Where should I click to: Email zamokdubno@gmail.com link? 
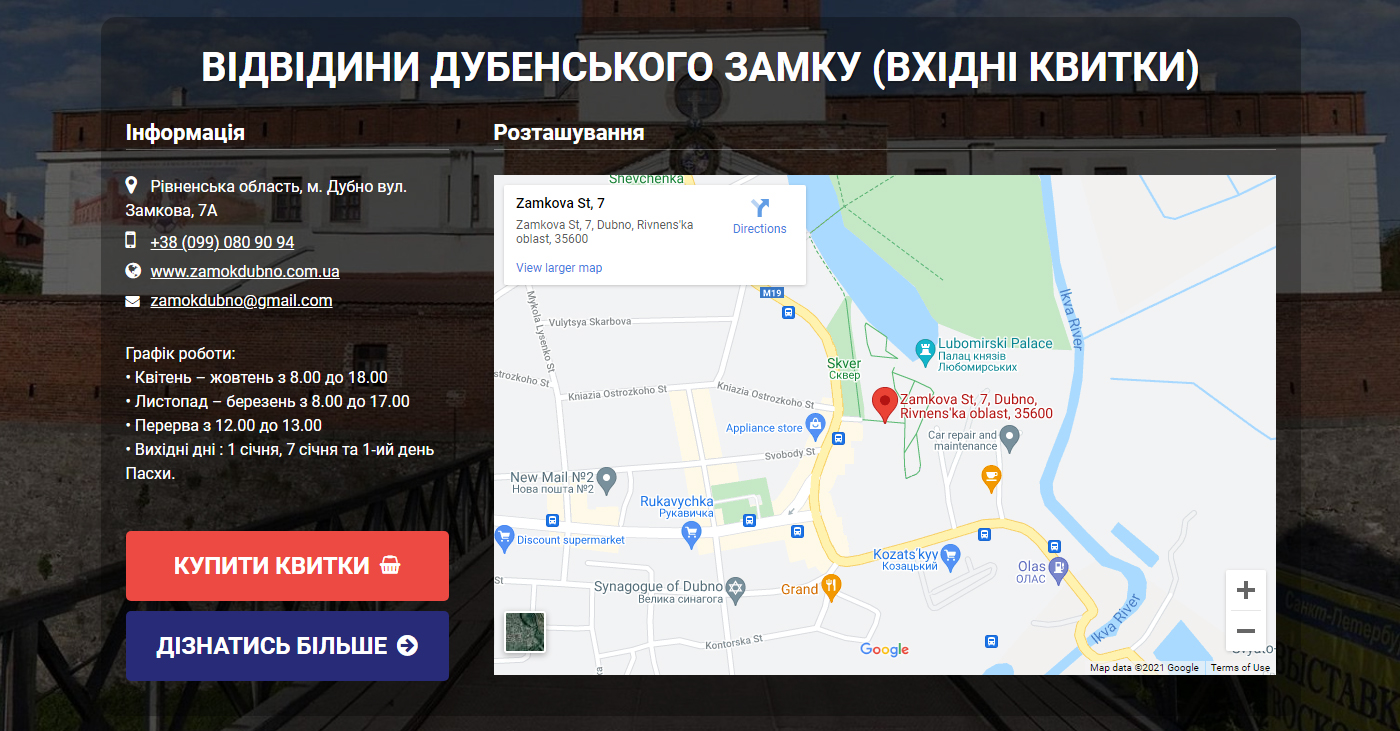tap(241, 300)
